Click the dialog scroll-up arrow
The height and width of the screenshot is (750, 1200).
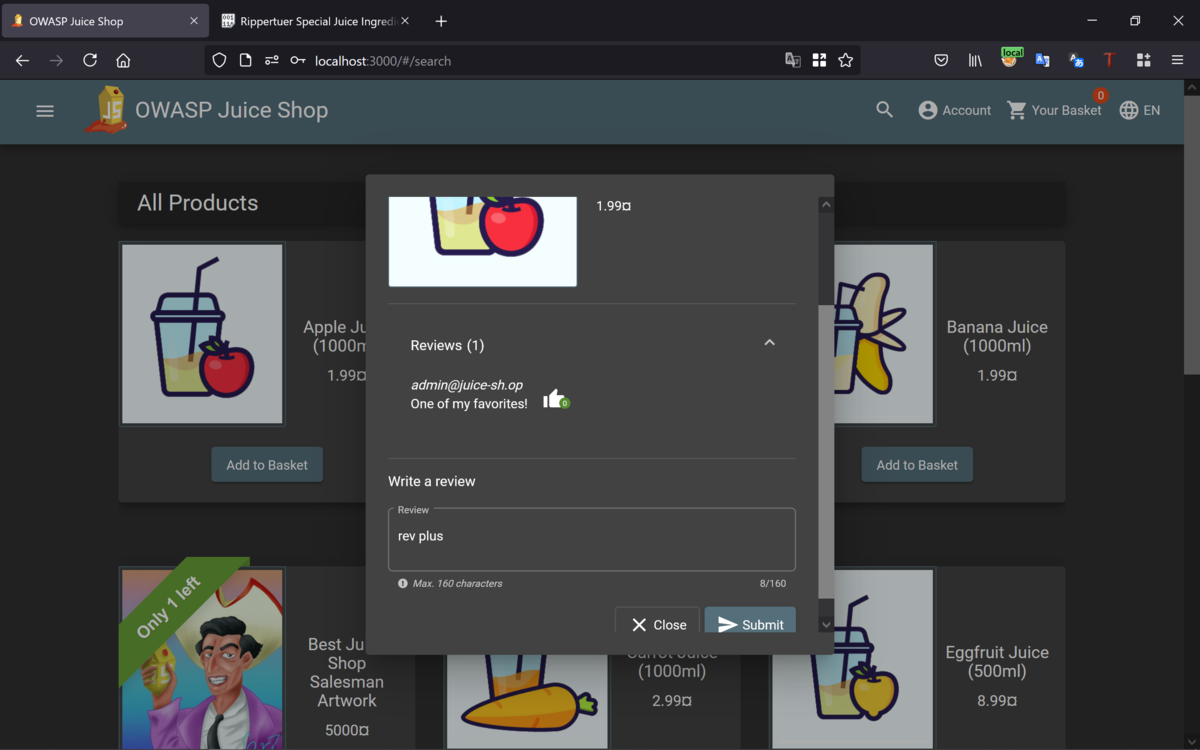point(825,205)
